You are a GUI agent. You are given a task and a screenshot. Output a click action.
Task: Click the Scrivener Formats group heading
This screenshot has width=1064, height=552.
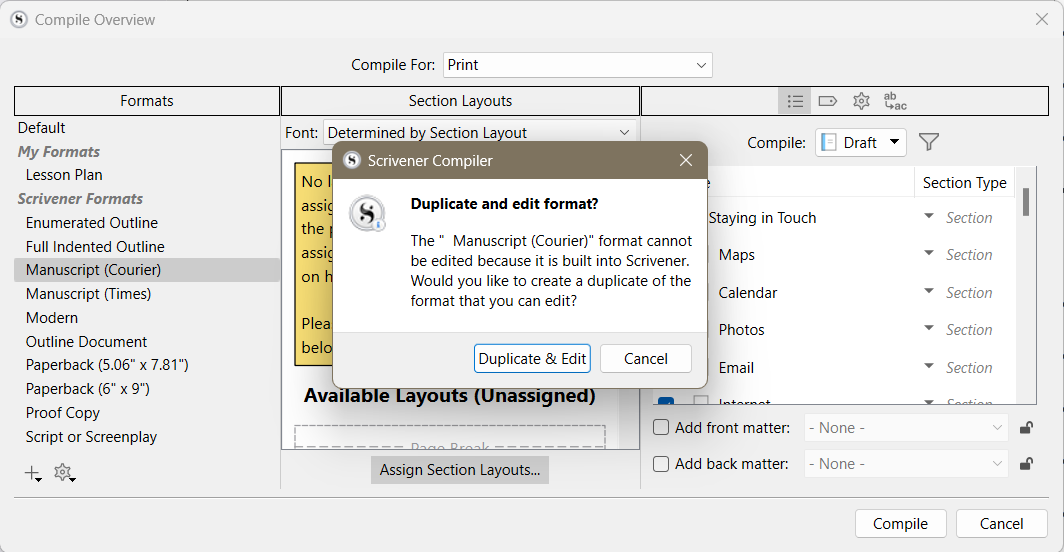[80, 198]
